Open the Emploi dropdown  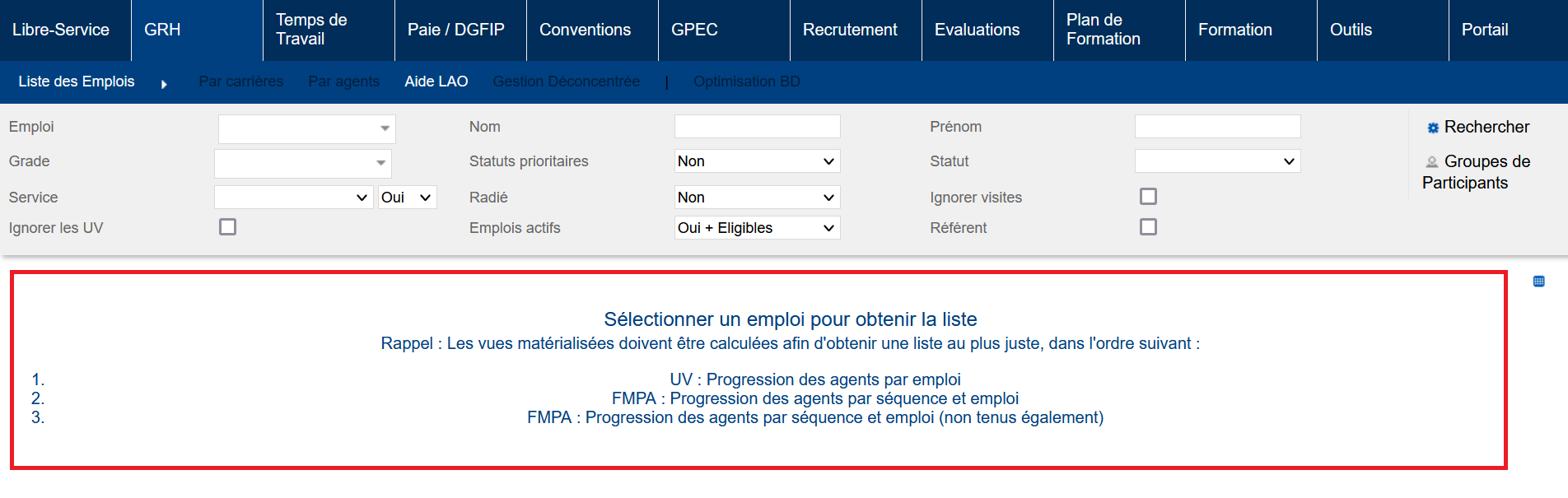tap(306, 128)
